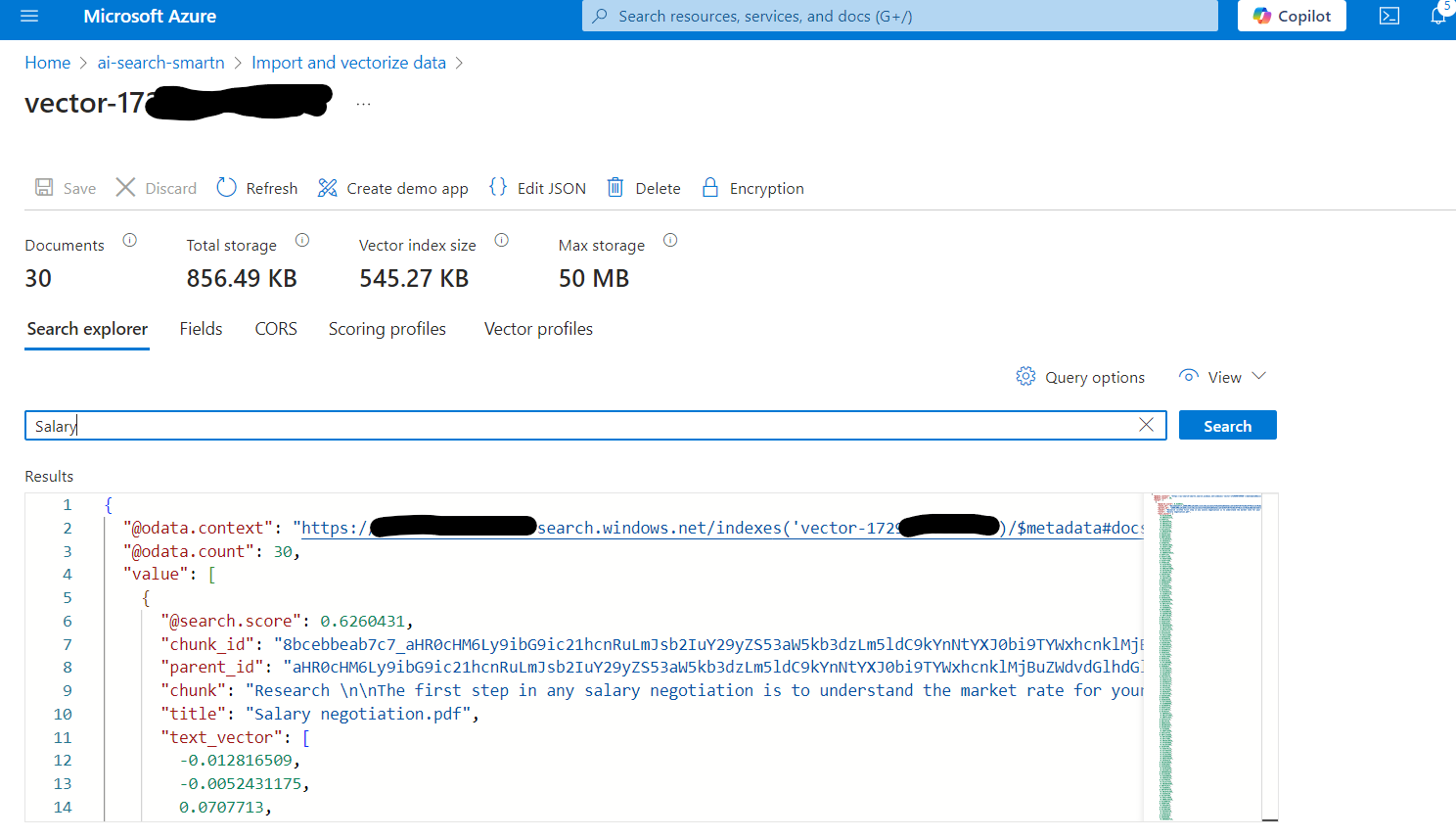
Task: Click the 545.27 KB vector index value
Action: (414, 279)
